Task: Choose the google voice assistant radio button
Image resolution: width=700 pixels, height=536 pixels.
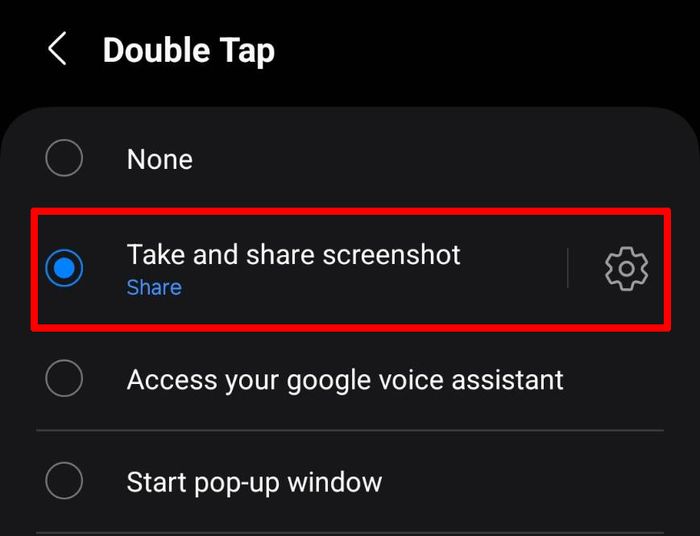Action: (x=64, y=378)
